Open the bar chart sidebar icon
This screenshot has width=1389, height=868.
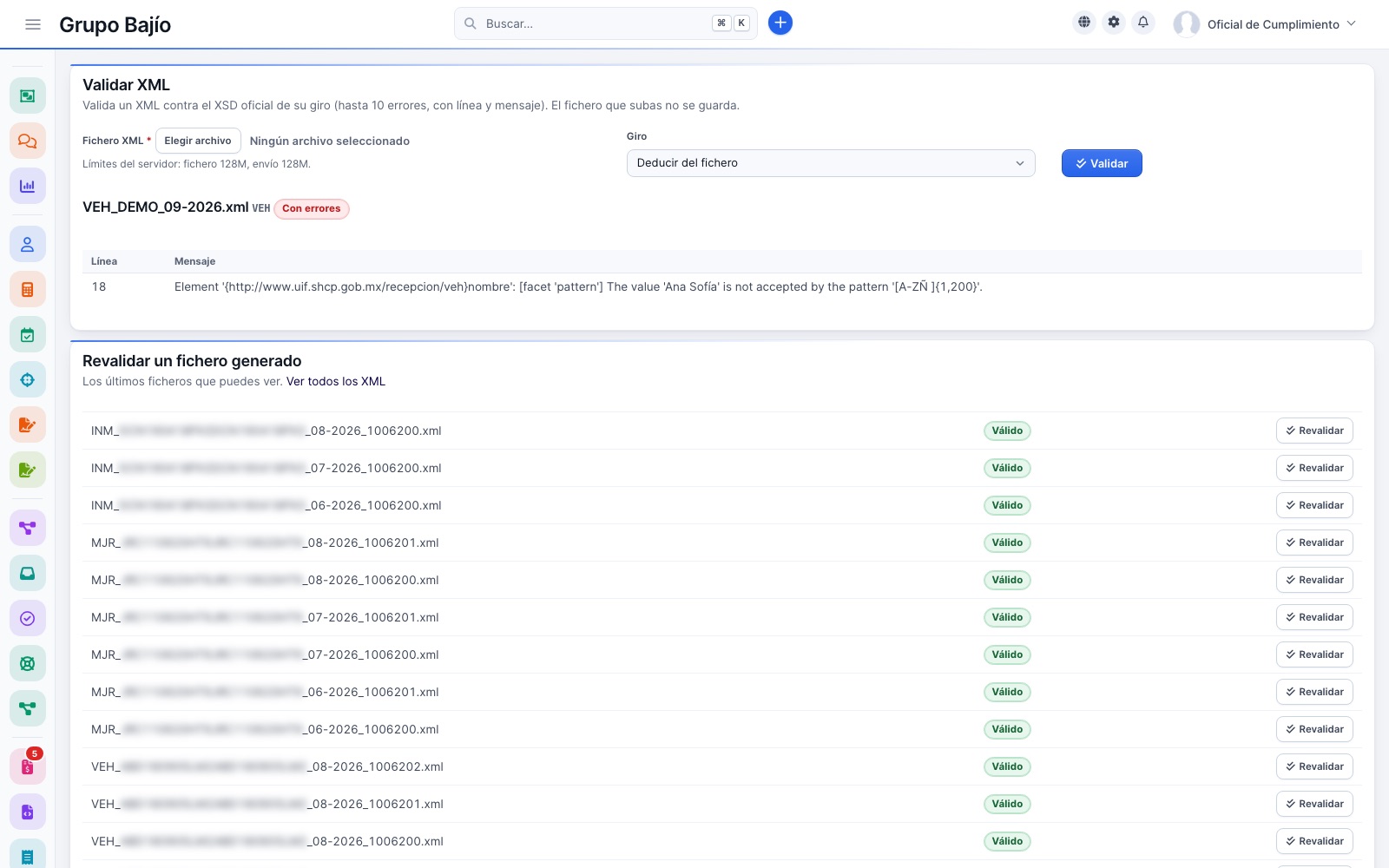pos(28,186)
